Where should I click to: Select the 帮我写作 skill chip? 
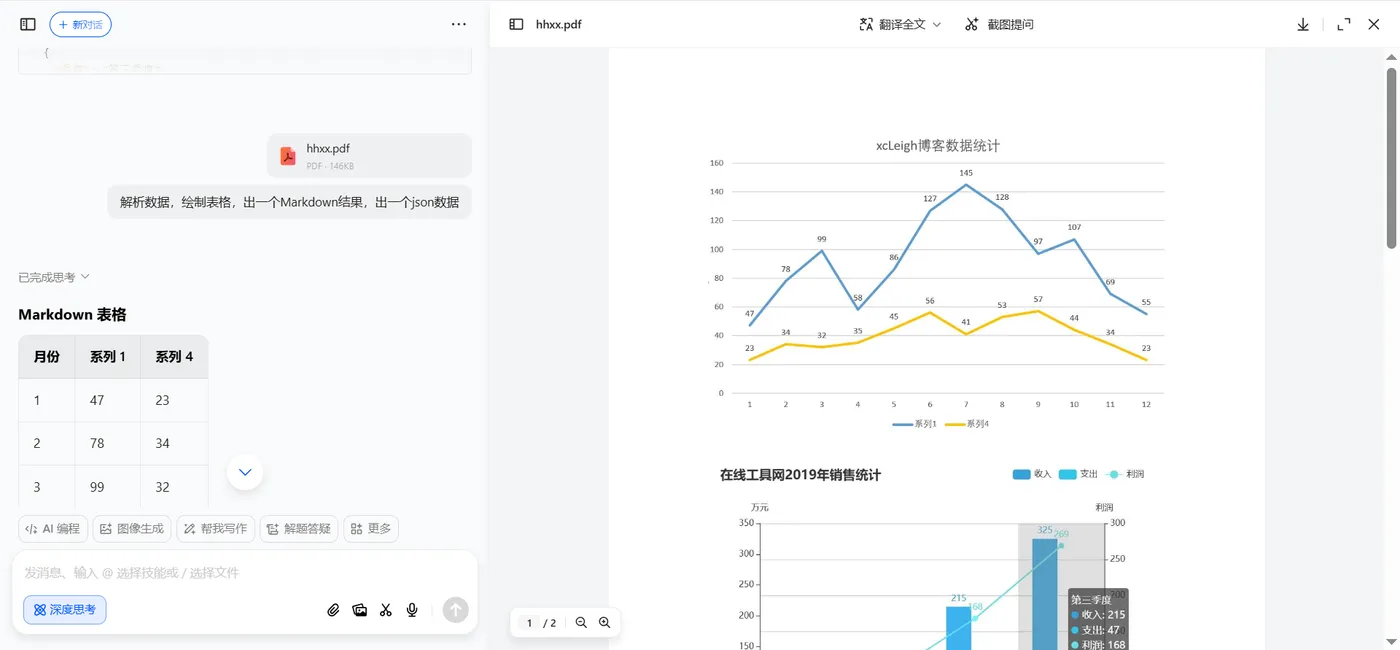point(215,529)
